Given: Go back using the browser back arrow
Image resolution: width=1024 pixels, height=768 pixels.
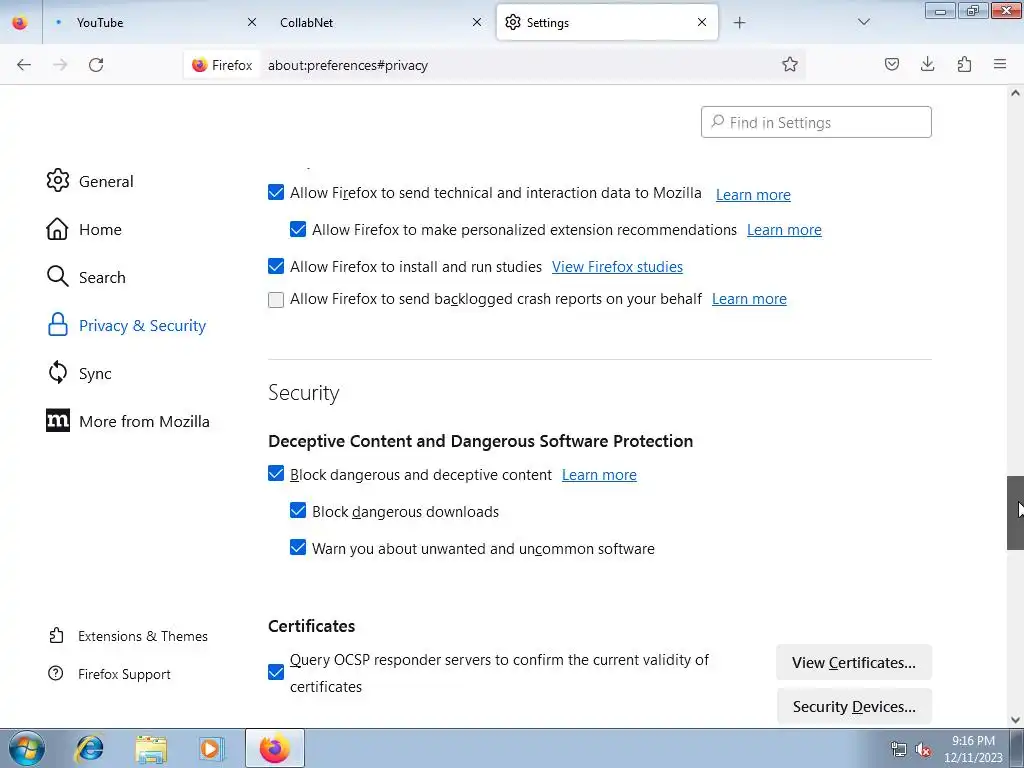Looking at the screenshot, I should point(24,65).
